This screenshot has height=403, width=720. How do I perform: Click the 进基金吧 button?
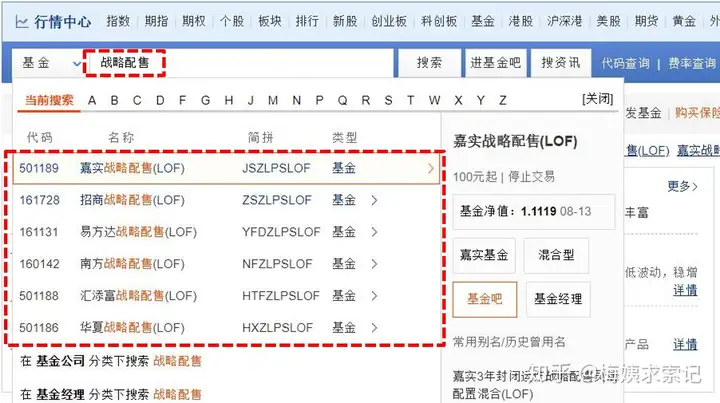tap(495, 63)
